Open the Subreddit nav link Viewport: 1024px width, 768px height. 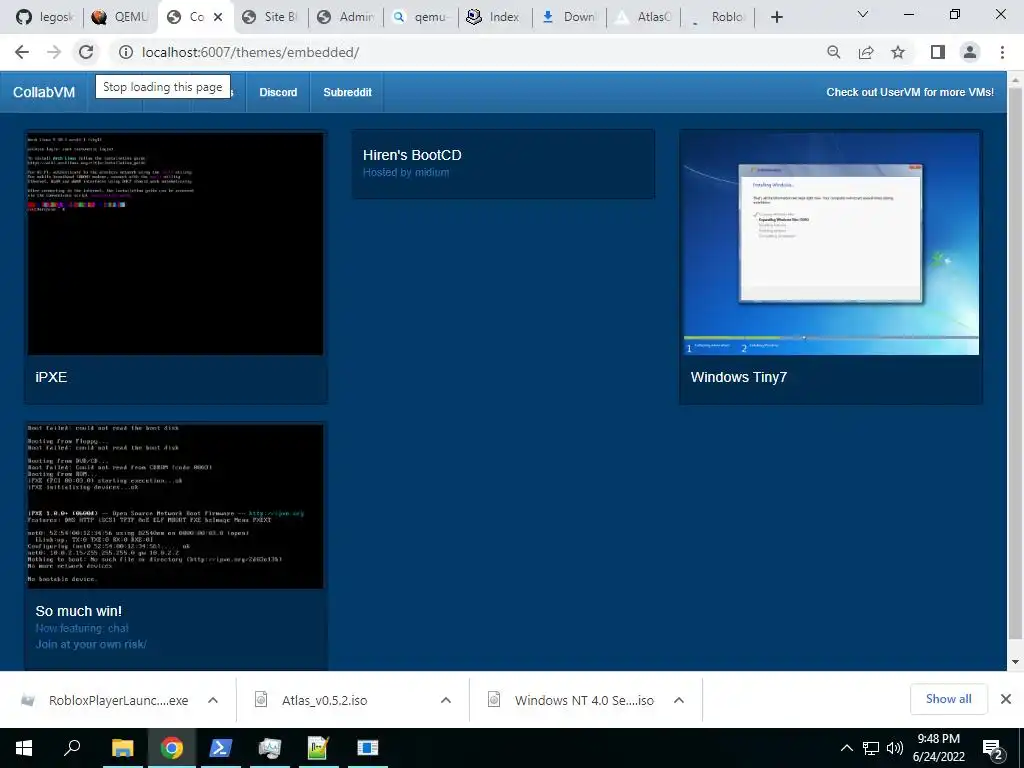pos(347,92)
